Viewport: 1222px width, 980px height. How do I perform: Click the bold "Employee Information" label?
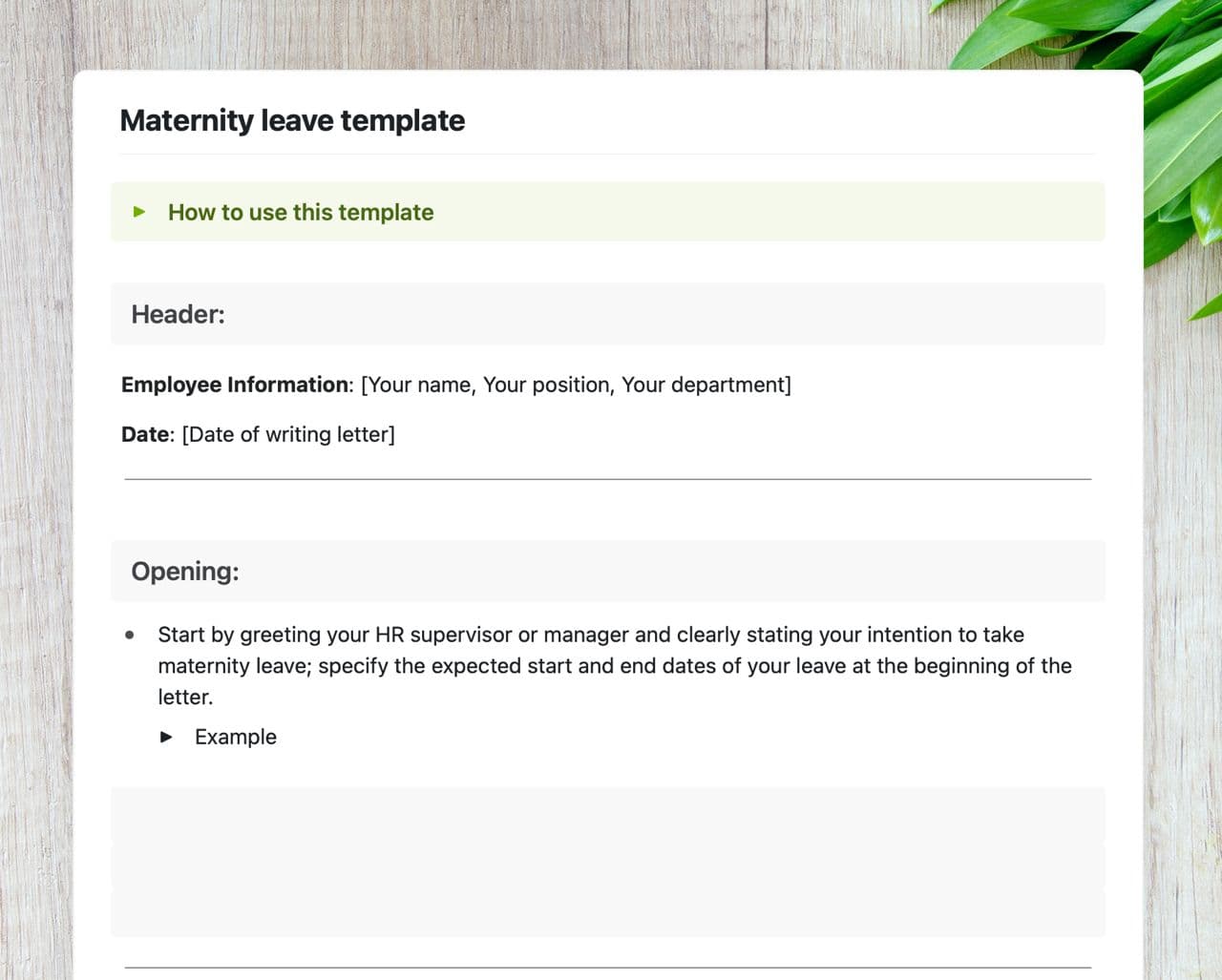234,385
